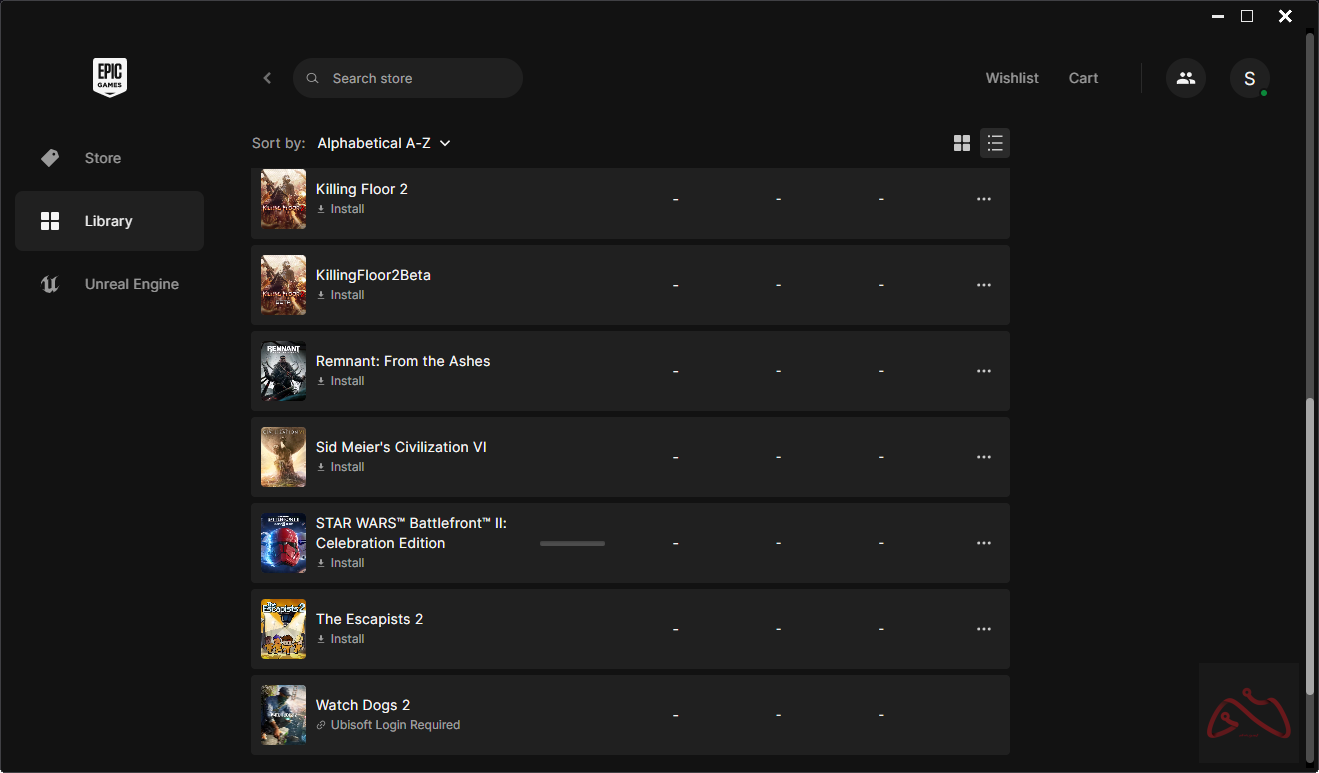The height and width of the screenshot is (773, 1319).
Task: Open more options for Sid Meier's Civilization VI
Action: [984, 457]
